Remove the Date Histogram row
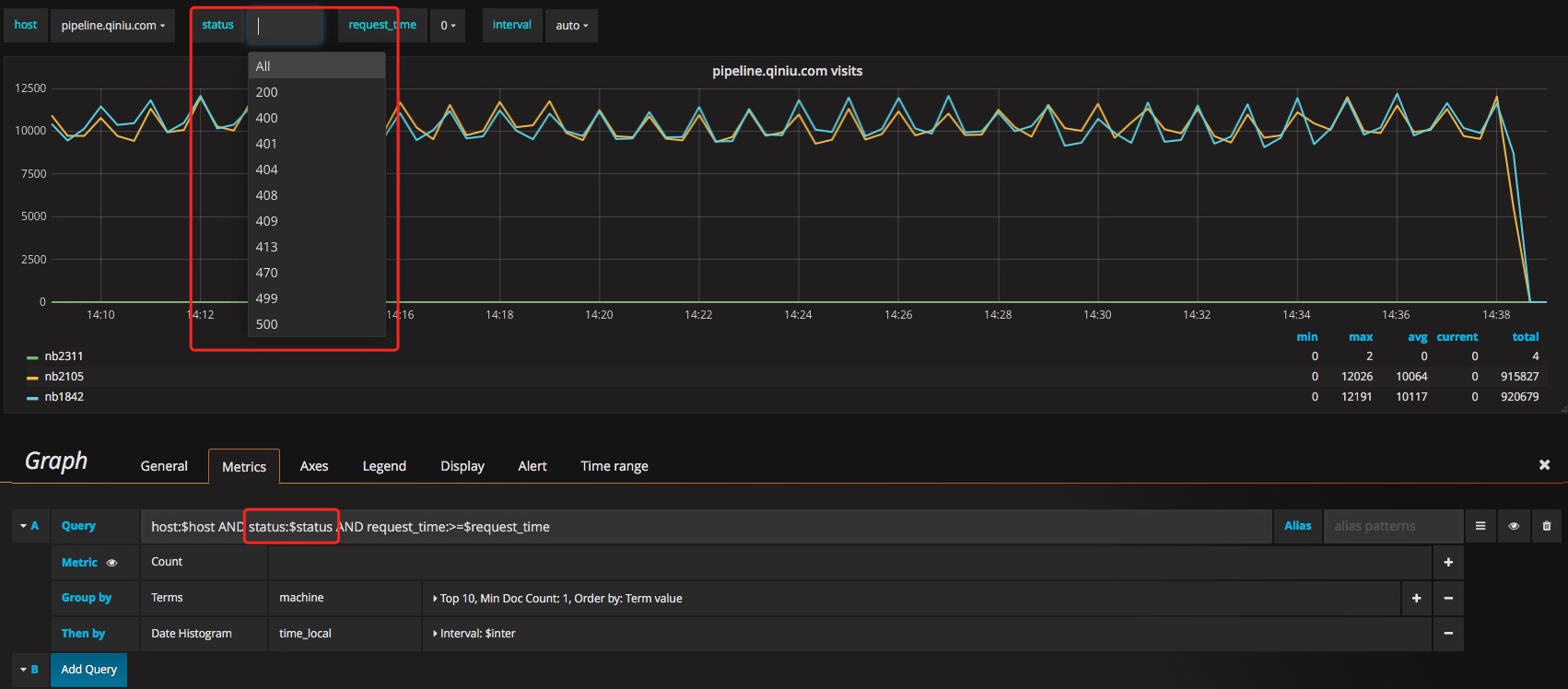The width and height of the screenshot is (1568, 689). tap(1448, 634)
